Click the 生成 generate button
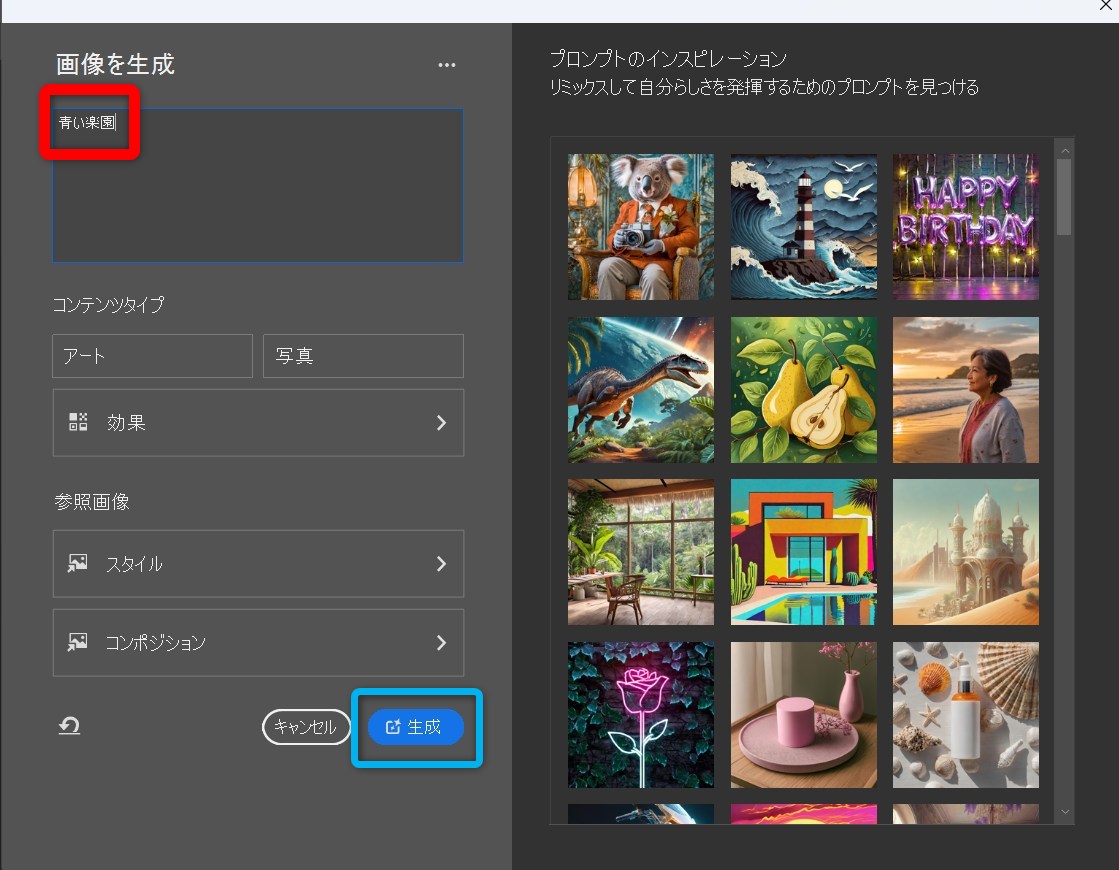The height and width of the screenshot is (870, 1119). (x=416, y=727)
